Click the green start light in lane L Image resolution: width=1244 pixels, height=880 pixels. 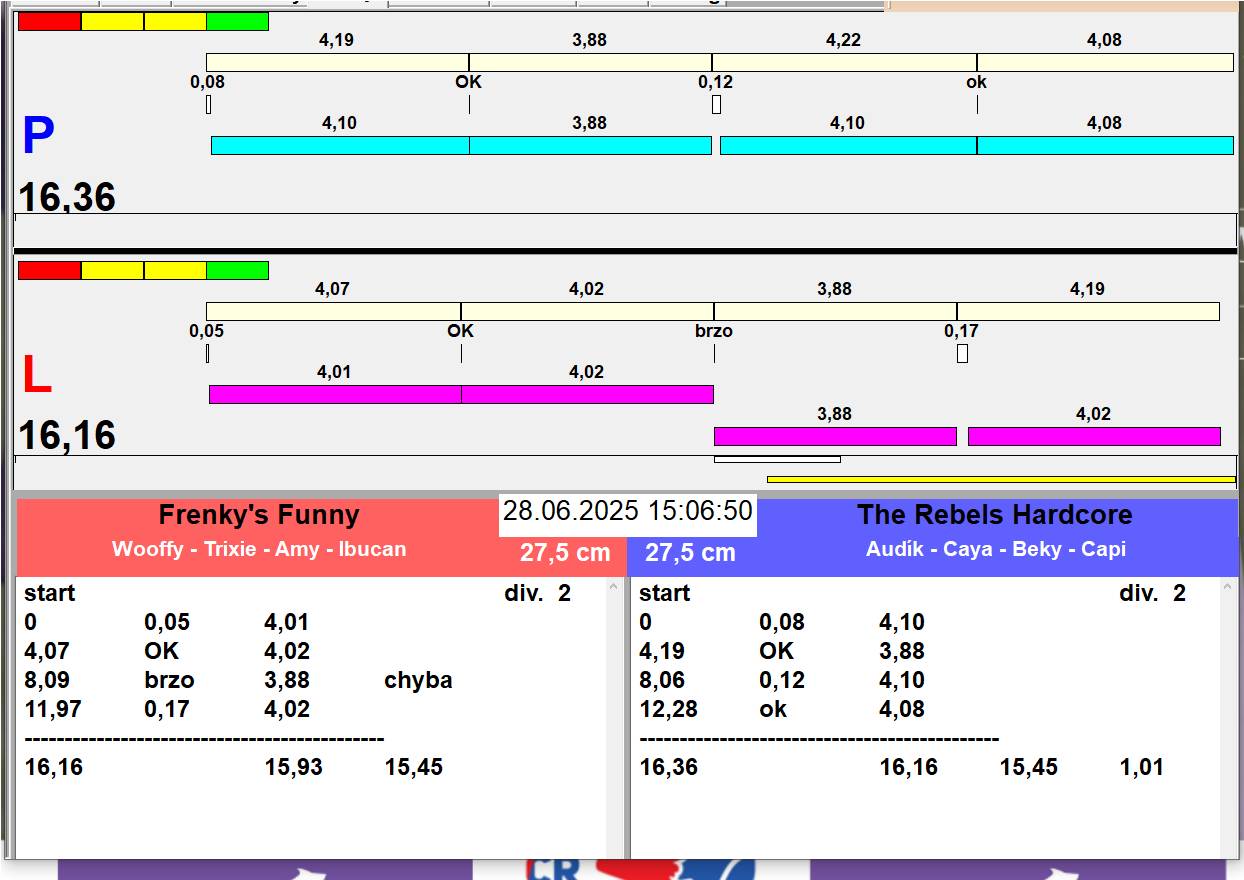tap(238, 270)
